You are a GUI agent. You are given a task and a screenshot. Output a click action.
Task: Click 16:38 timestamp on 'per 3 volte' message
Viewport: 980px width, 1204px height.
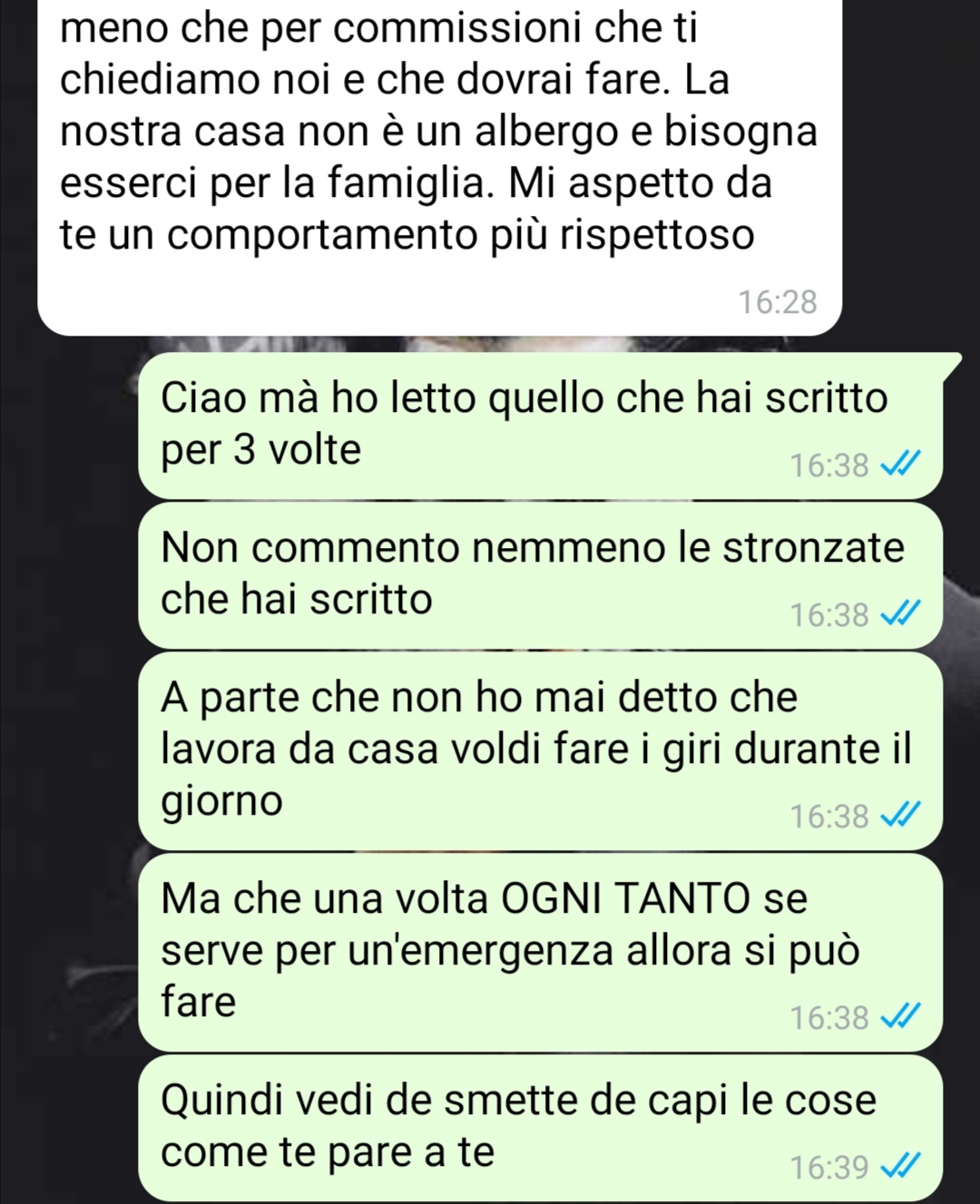click(x=829, y=466)
